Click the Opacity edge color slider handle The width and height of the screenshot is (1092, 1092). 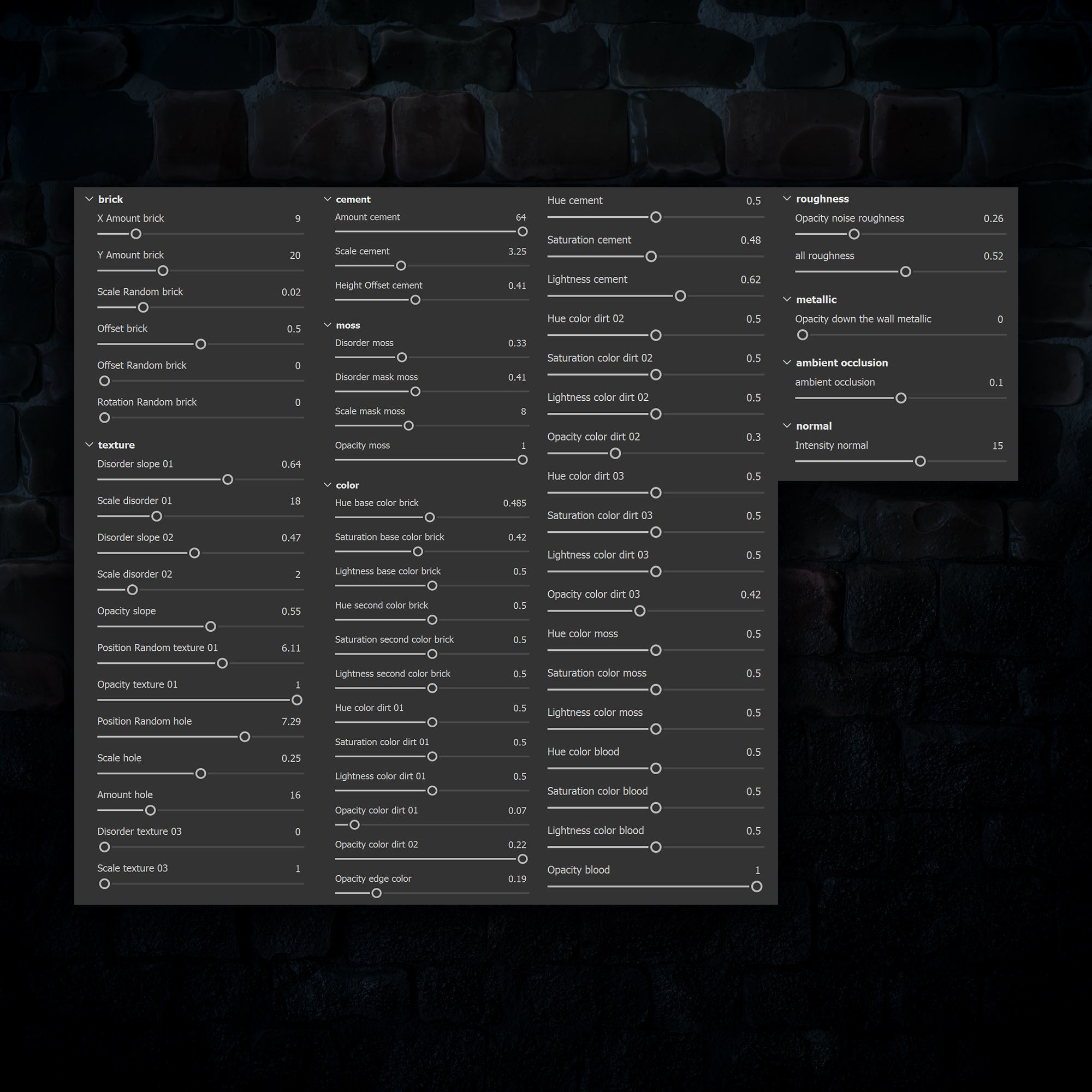point(376,894)
